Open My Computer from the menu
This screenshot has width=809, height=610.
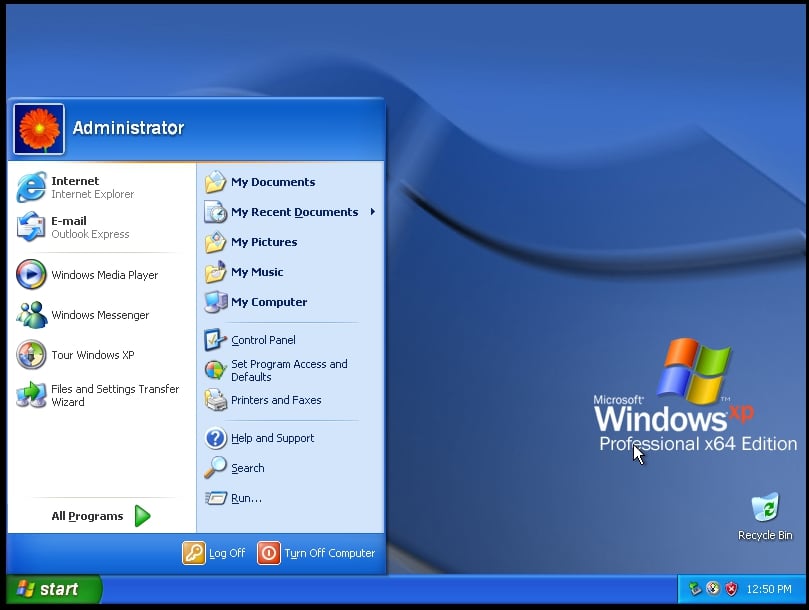coord(269,302)
